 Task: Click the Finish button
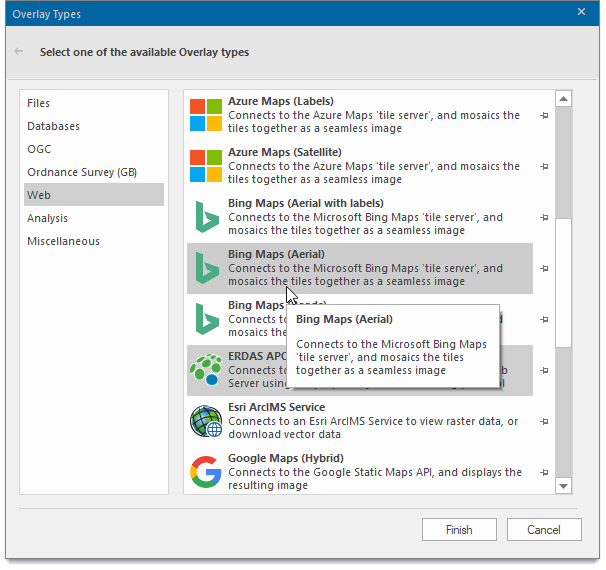coord(459,529)
